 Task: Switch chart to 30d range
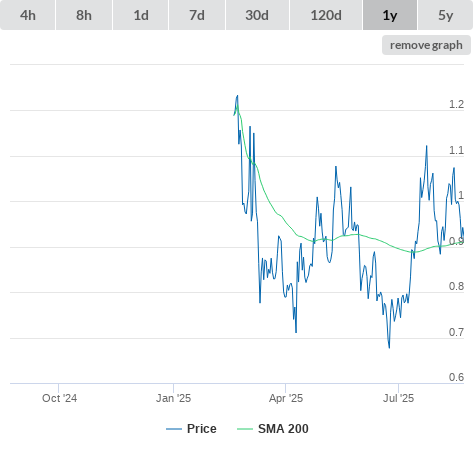point(257,15)
